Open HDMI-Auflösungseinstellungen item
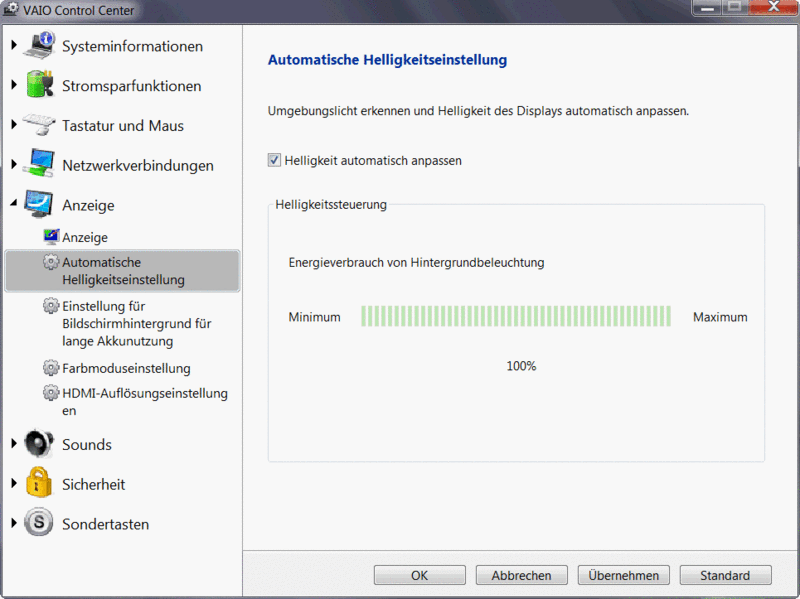Image resolution: width=800 pixels, height=599 pixels. [x=145, y=402]
